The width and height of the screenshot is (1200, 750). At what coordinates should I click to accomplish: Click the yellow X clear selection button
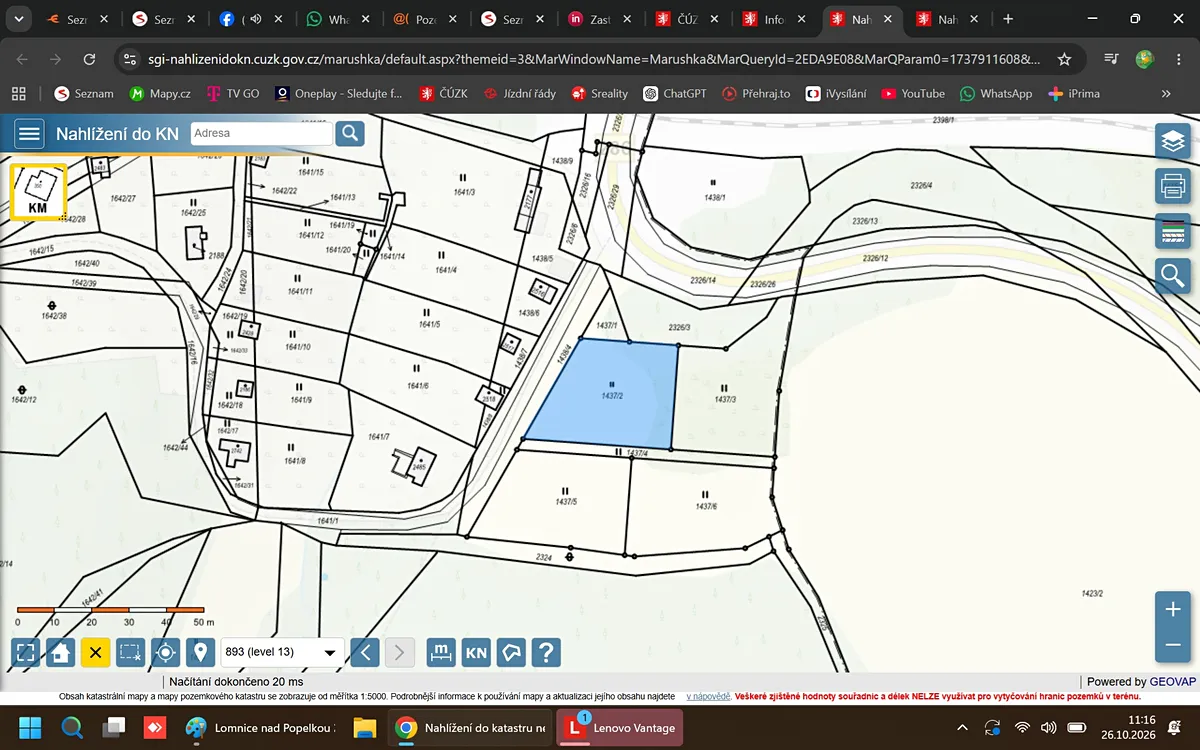pyautogui.click(x=96, y=653)
